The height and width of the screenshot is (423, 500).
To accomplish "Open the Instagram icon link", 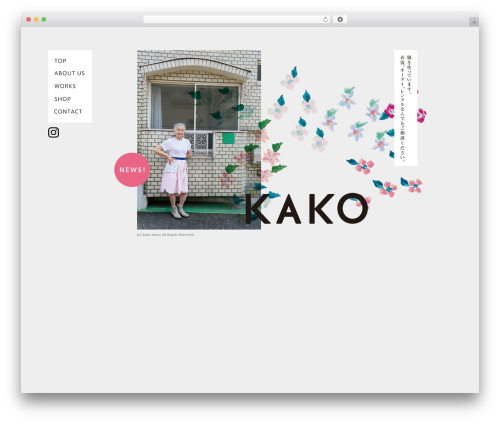I will (x=53, y=132).
